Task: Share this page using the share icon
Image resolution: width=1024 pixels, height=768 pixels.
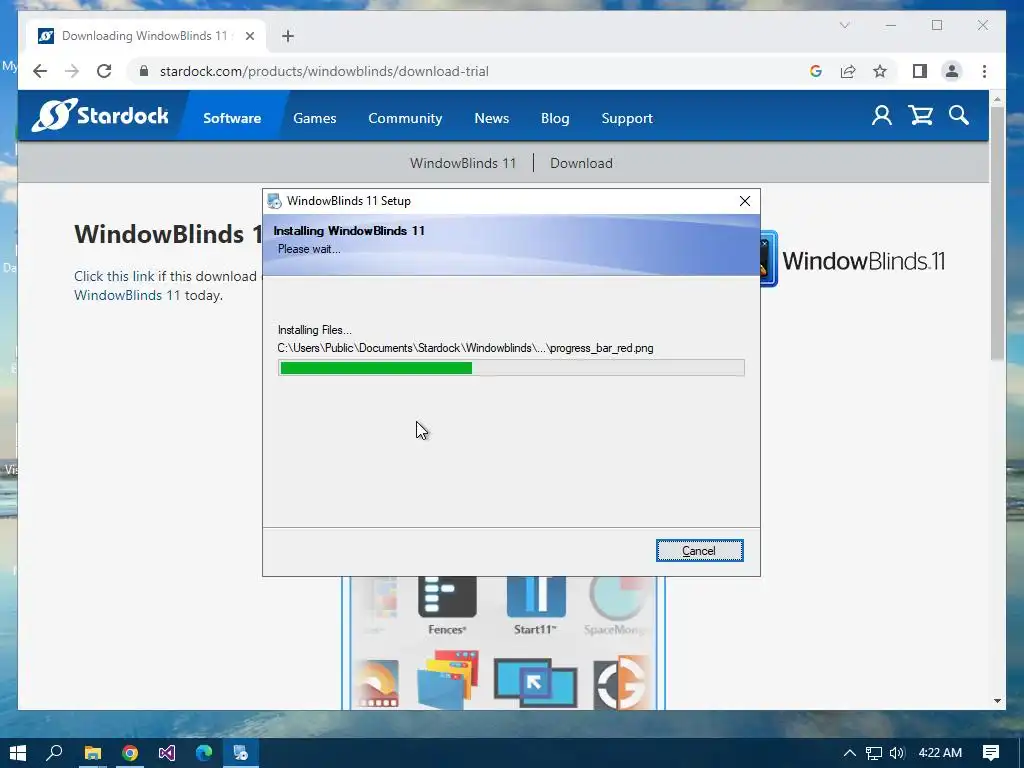Action: click(848, 71)
